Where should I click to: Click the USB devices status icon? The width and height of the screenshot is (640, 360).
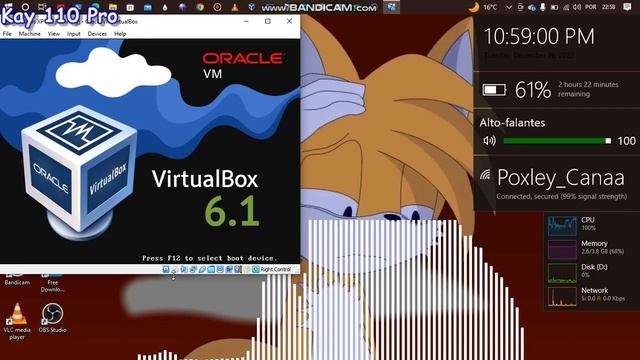[202, 269]
